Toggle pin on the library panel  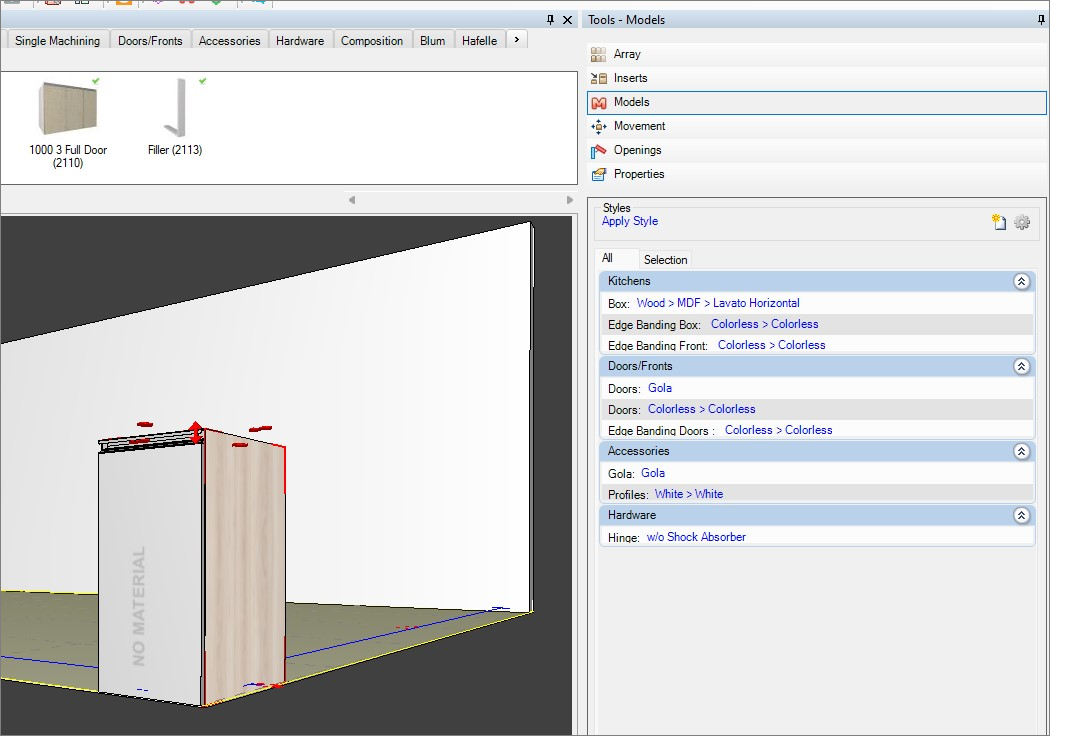click(551, 20)
